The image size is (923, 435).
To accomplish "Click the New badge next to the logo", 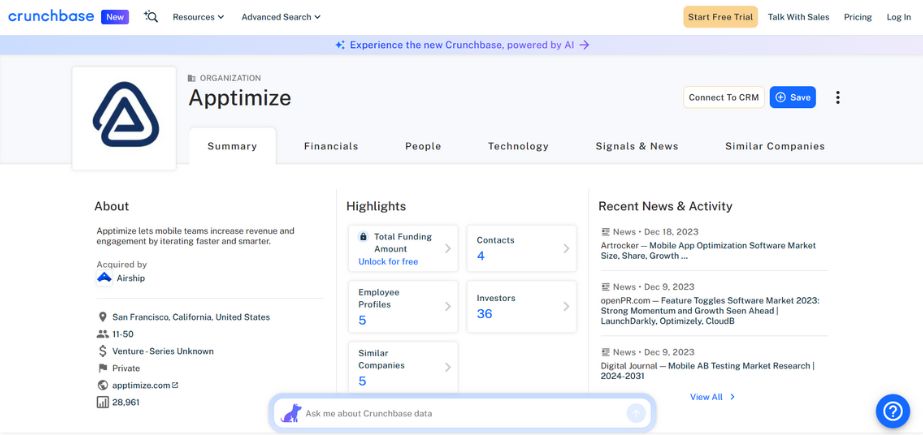I will pyautogui.click(x=115, y=17).
